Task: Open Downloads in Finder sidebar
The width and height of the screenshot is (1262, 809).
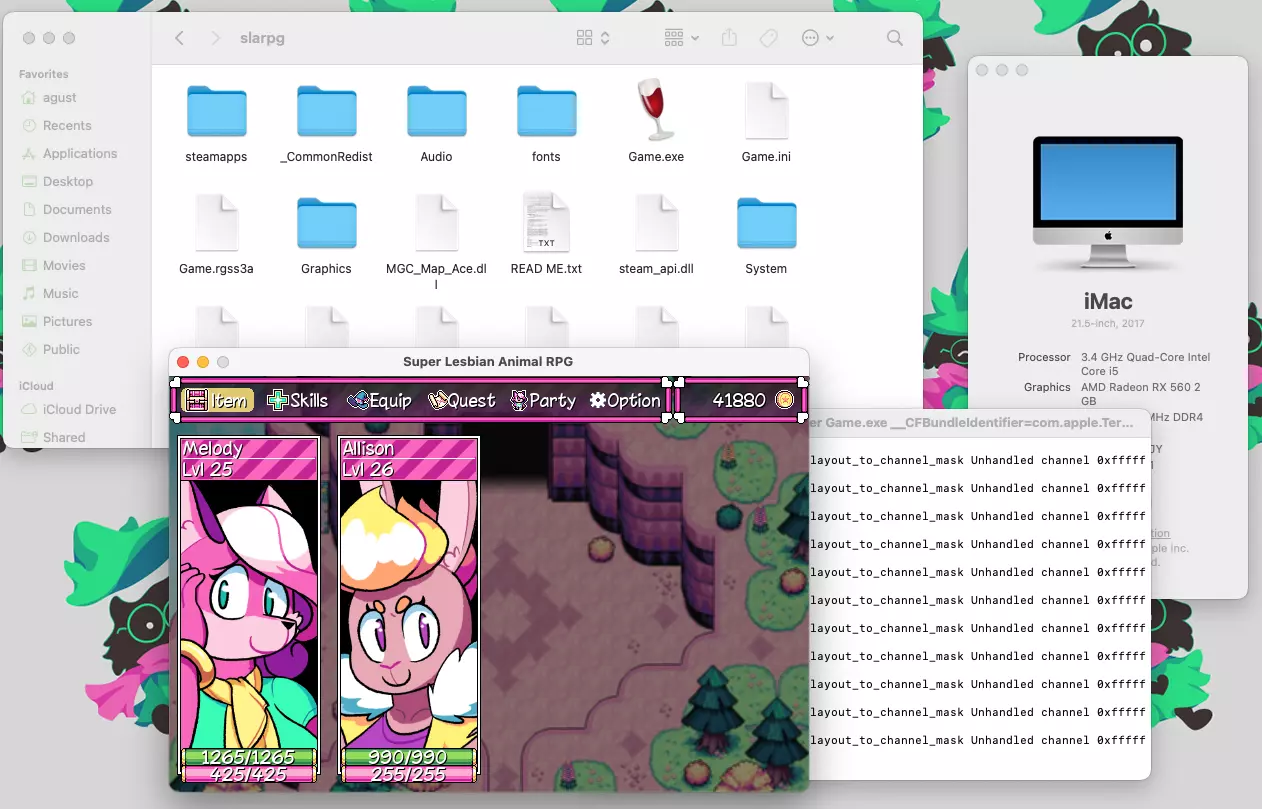Action: (76, 238)
